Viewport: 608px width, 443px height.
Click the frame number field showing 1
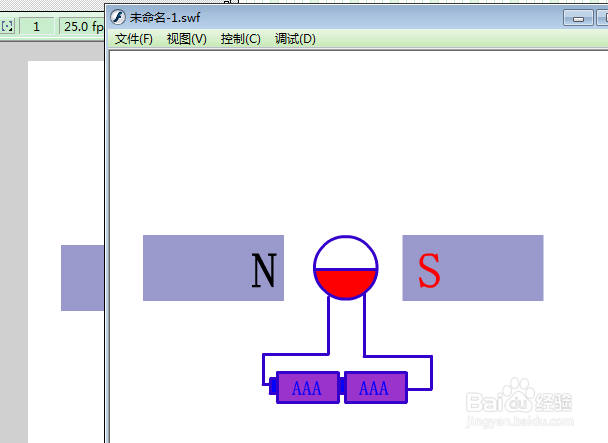pyautogui.click(x=36, y=26)
